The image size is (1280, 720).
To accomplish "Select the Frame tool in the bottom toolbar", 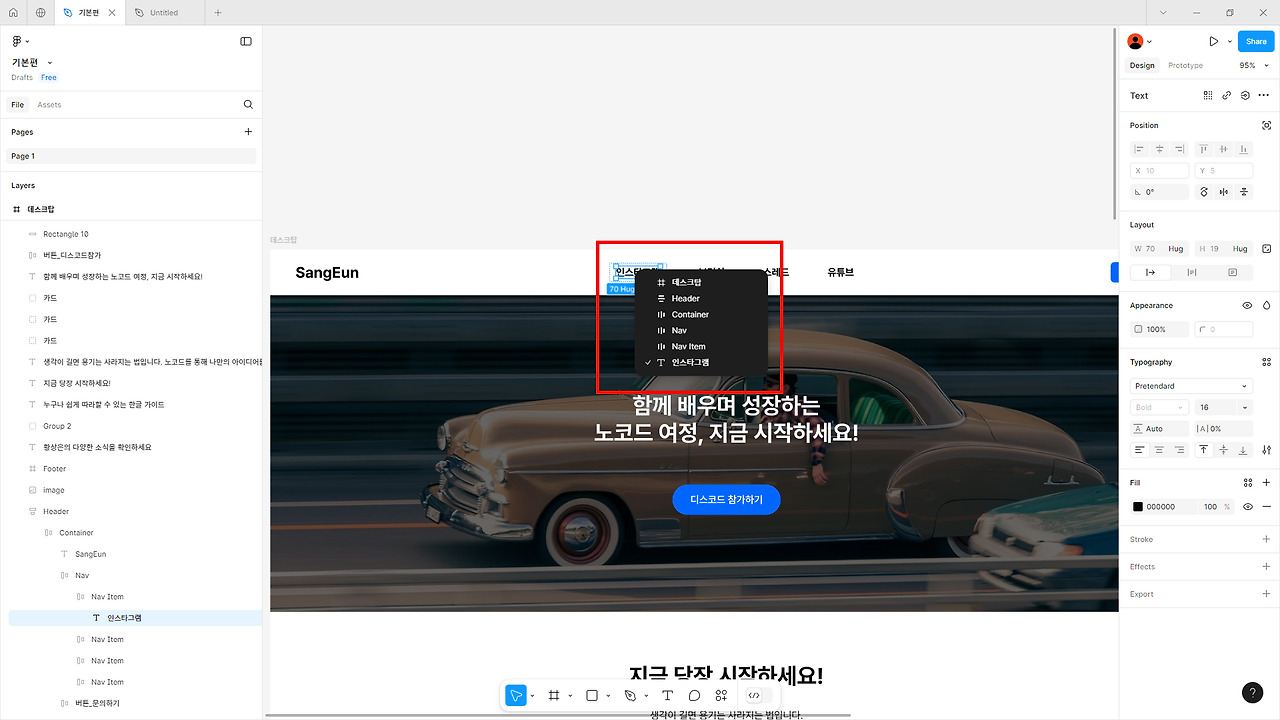I will coord(556,695).
